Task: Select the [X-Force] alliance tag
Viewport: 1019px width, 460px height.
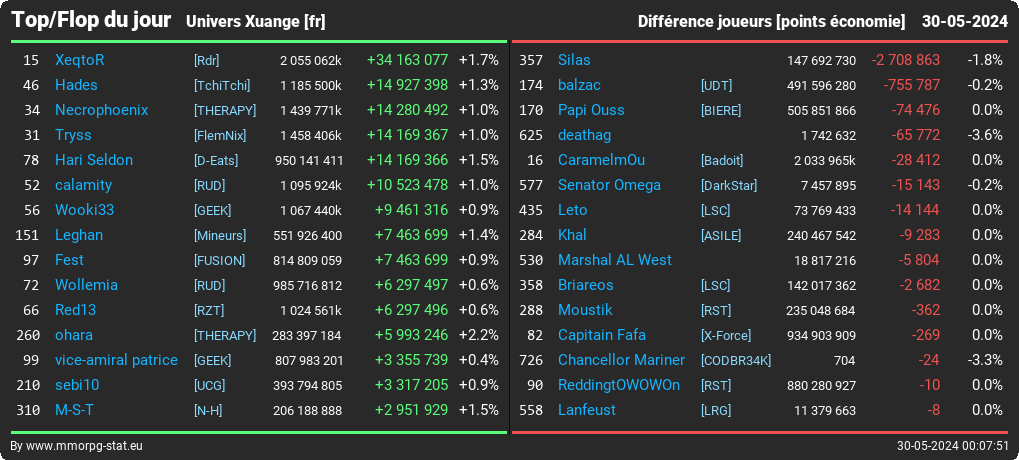Action: tap(726, 336)
